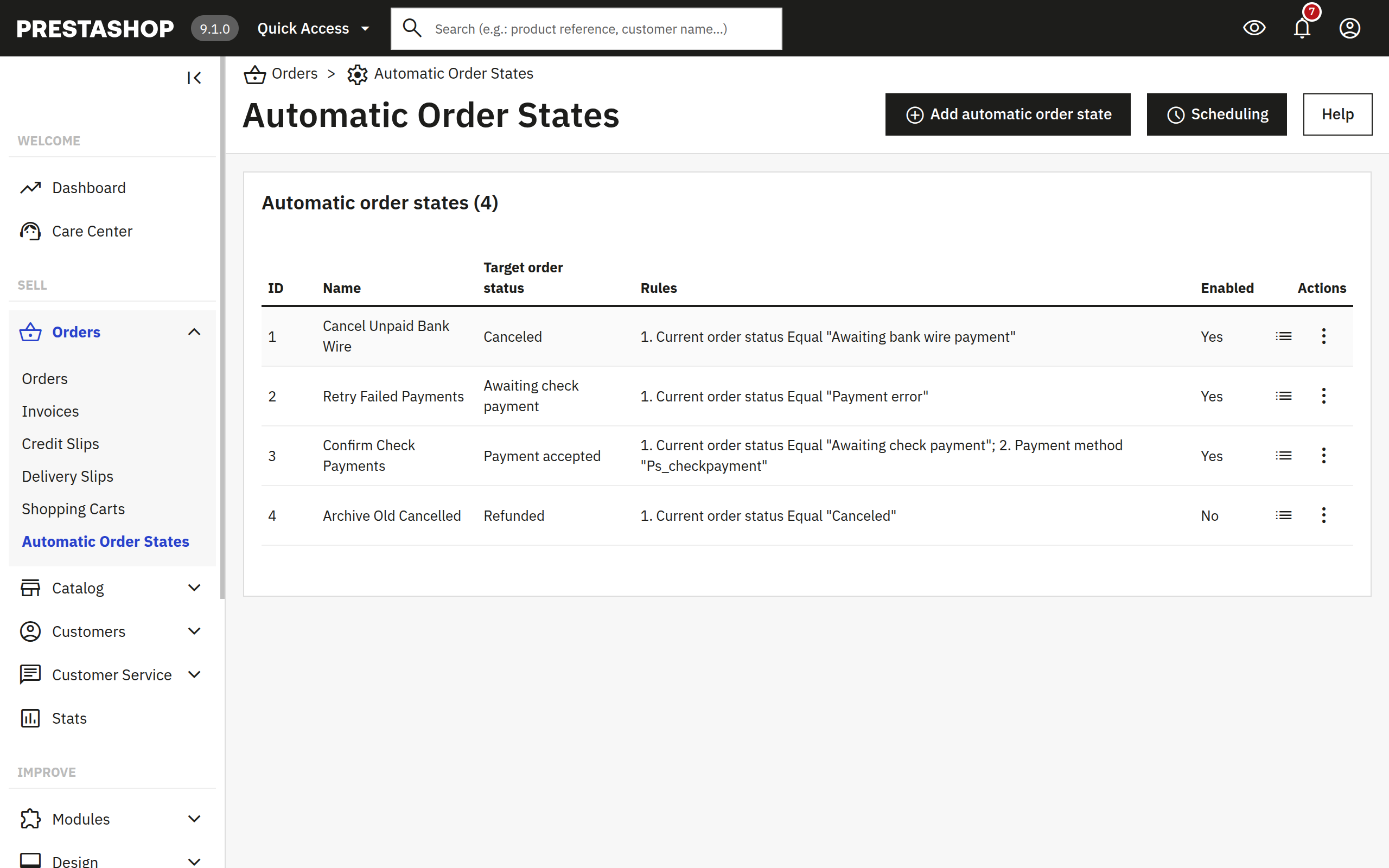Expand the Customers menu chevron
1389x868 pixels.
click(x=194, y=631)
